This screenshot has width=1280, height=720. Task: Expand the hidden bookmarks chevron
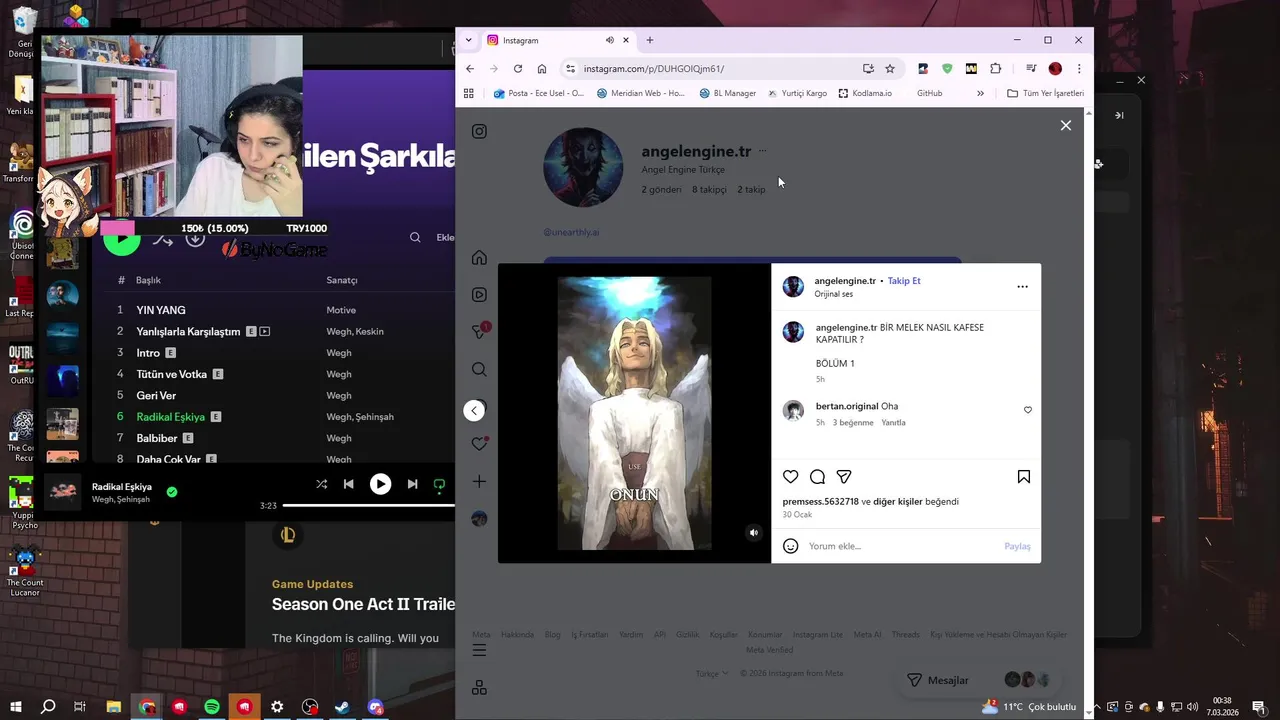[x=980, y=93]
